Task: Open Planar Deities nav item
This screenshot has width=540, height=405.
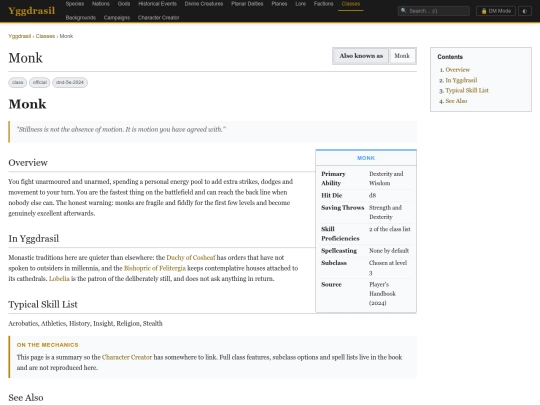Action: pyautogui.click(x=247, y=4)
